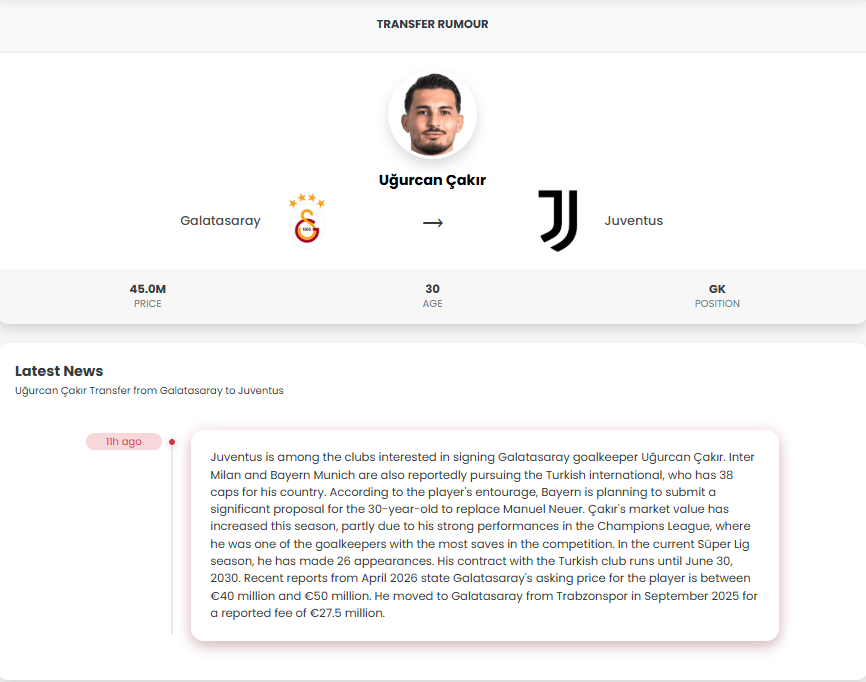Click the player name Uğurcan Çakır
This screenshot has height=682, width=866.
click(x=432, y=180)
